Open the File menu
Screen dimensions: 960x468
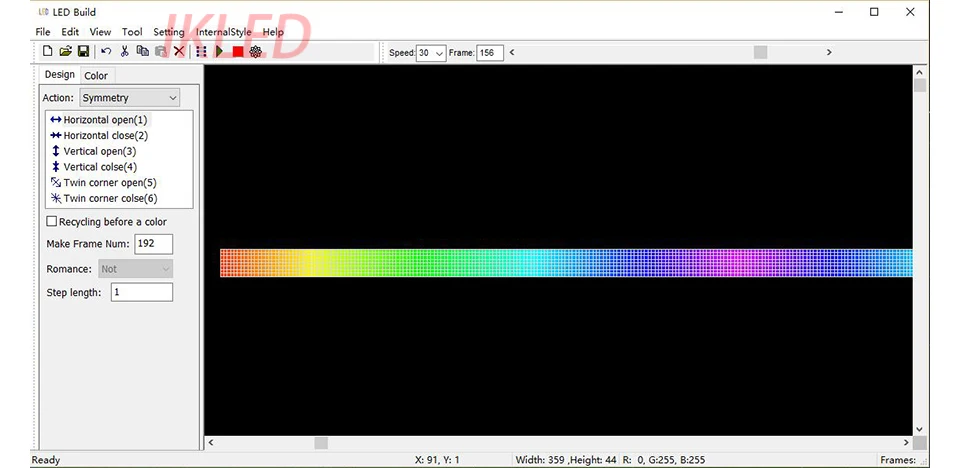43,32
